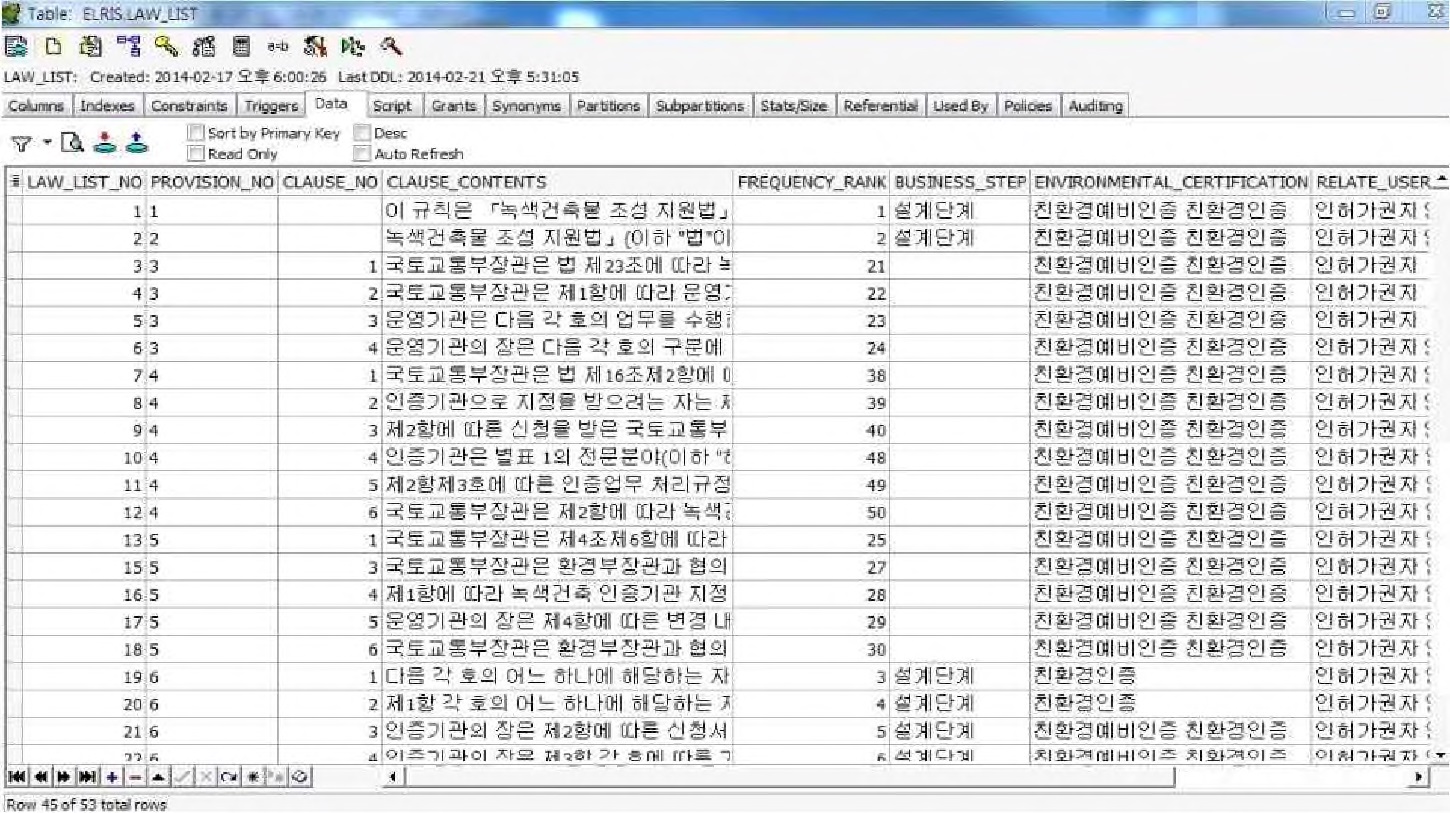Sort by the CLAUSE_CONTENTS column header
The height and width of the screenshot is (813, 1450).
(x=559, y=182)
